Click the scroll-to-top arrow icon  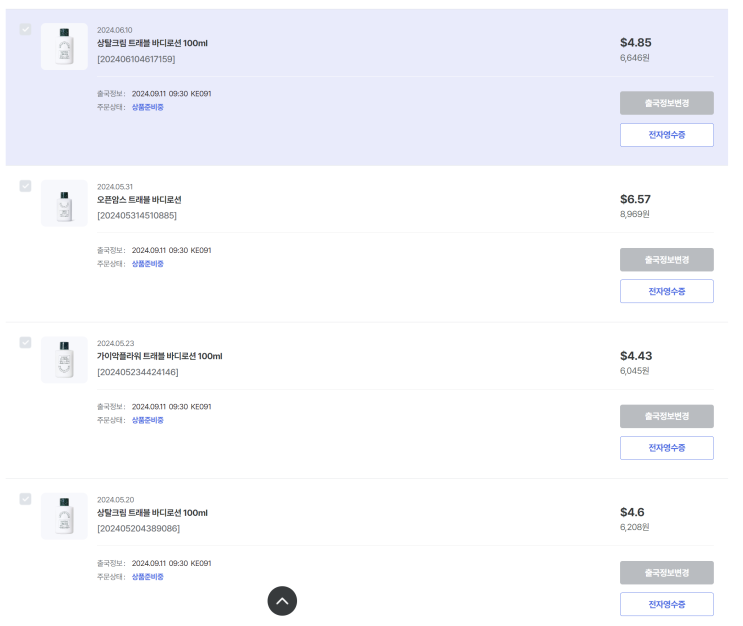[282, 601]
